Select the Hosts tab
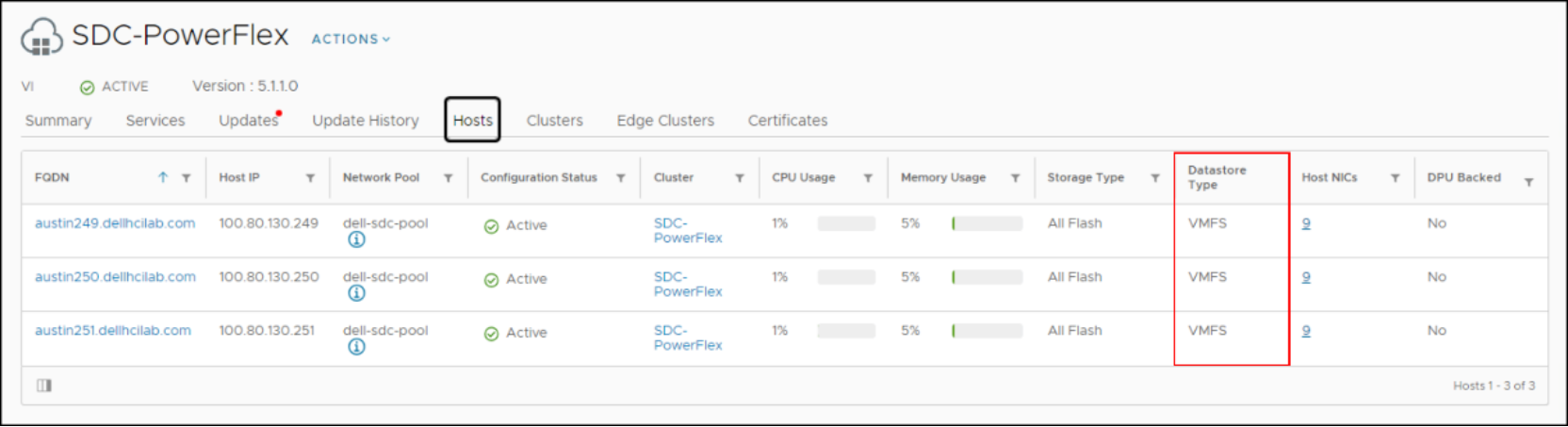Screen dimensions: 1568x427 pyautogui.click(x=472, y=121)
